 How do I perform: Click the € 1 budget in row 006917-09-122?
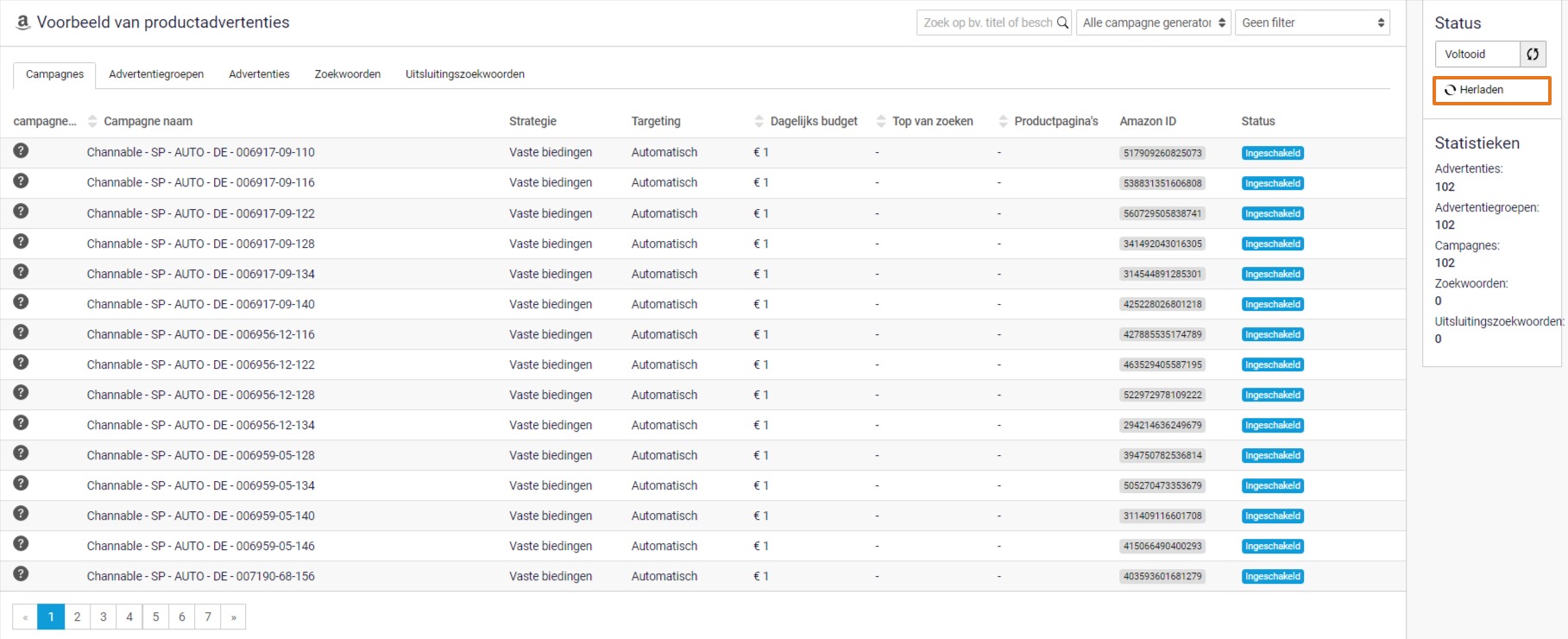760,213
